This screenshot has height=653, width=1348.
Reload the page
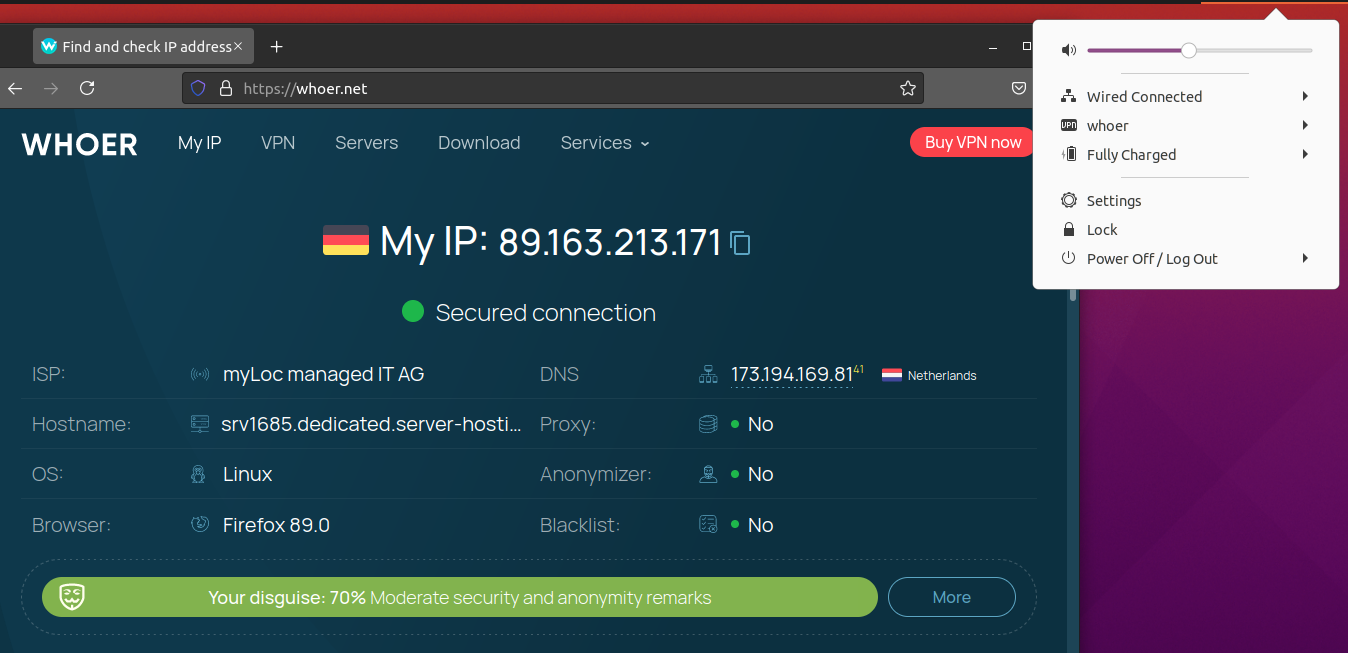click(x=87, y=88)
